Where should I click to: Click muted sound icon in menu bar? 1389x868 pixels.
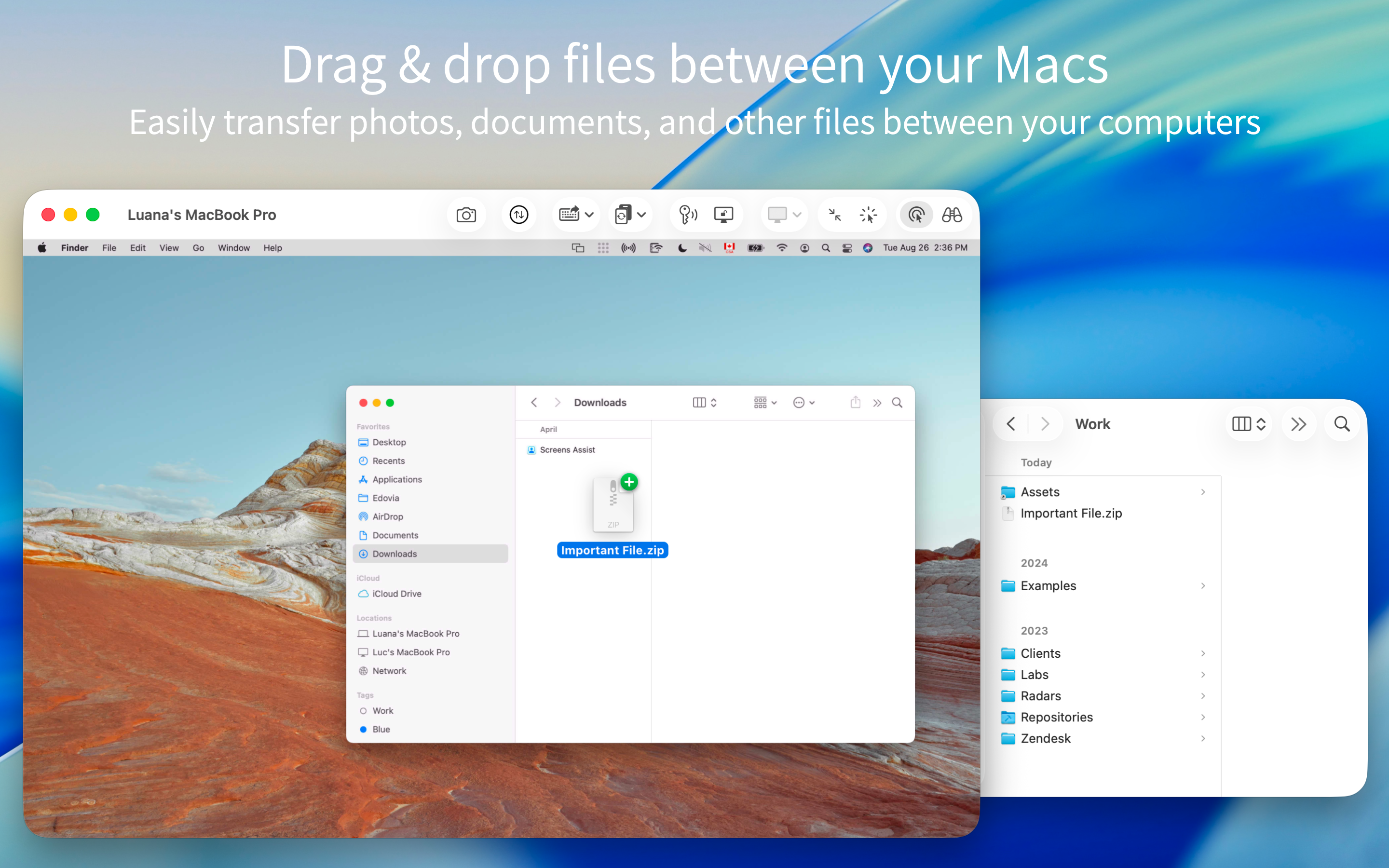click(x=705, y=247)
